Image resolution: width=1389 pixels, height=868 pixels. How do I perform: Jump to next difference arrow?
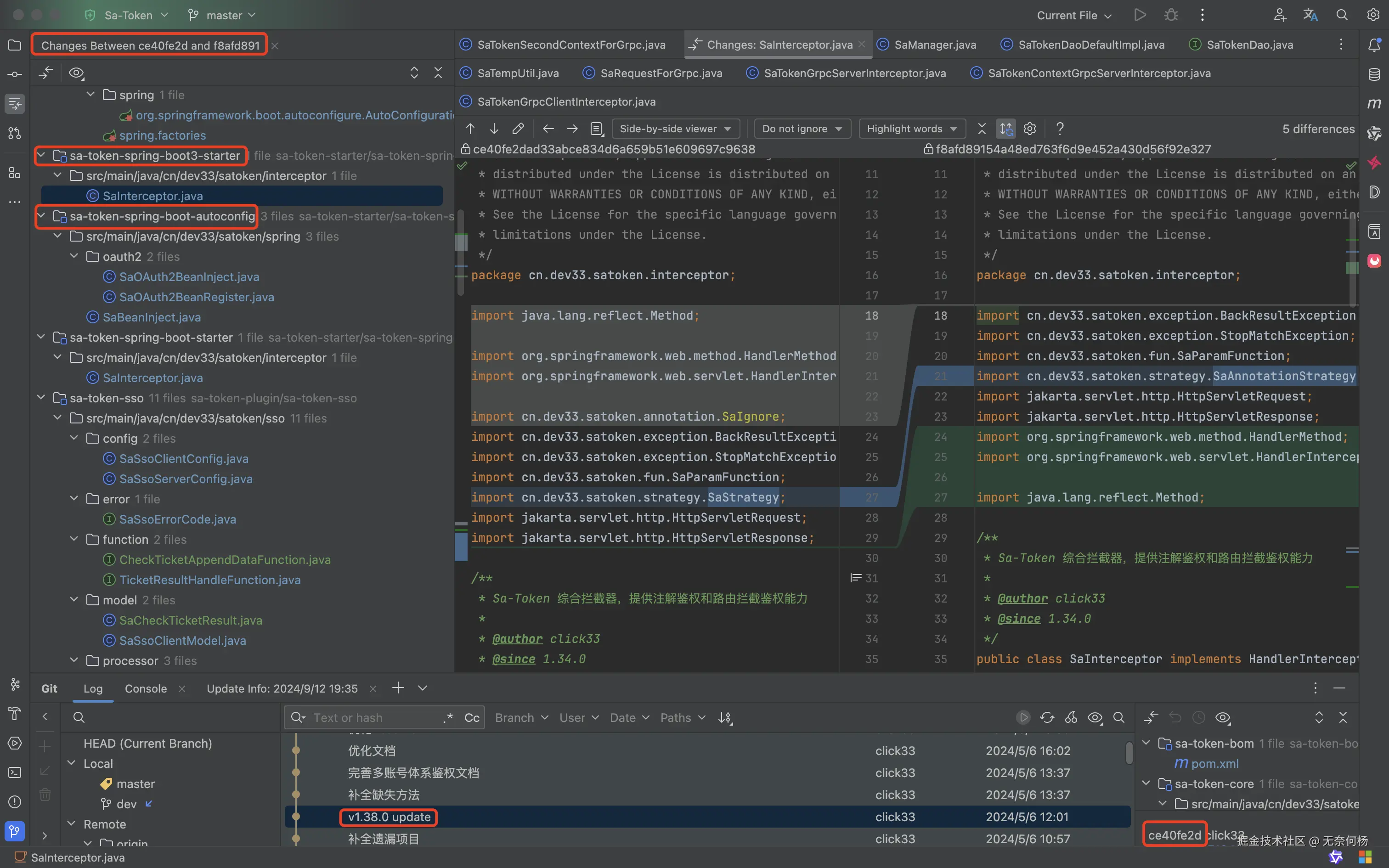tap(494, 129)
